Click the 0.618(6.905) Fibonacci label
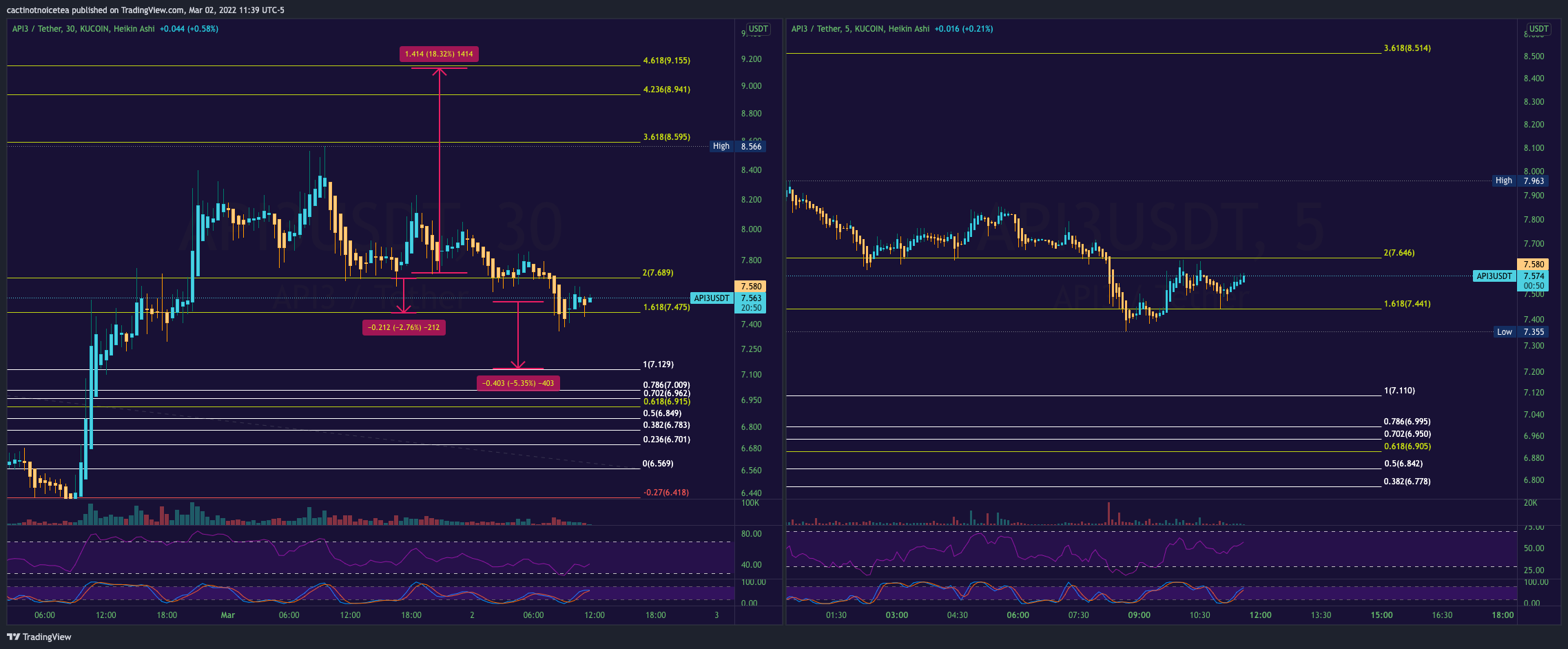The height and width of the screenshot is (649, 1568). pyautogui.click(x=1407, y=446)
